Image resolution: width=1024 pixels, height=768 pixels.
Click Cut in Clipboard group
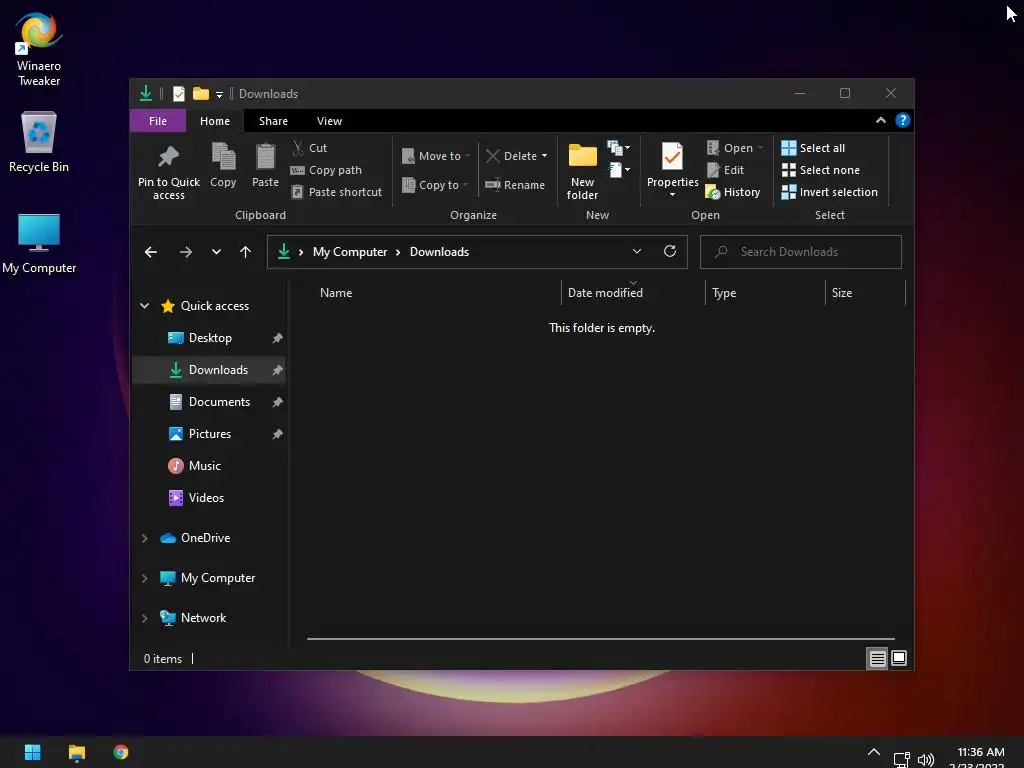(x=310, y=148)
